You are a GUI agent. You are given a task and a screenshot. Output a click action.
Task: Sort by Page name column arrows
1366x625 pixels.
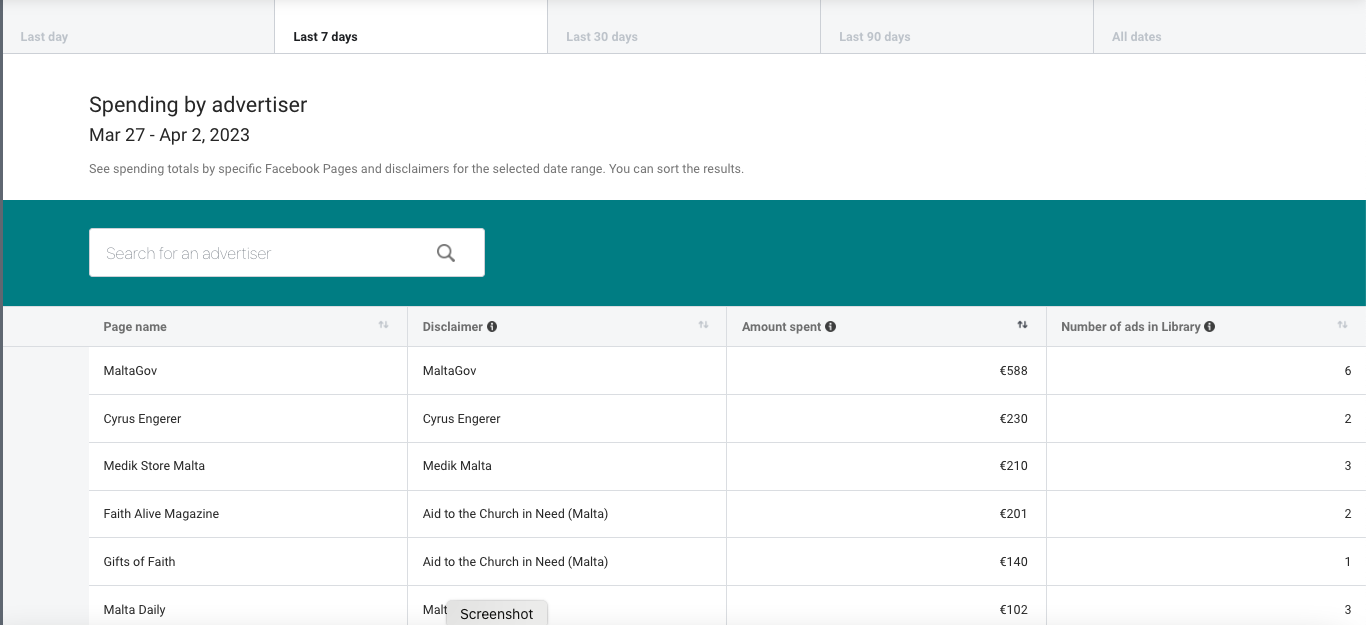pyautogui.click(x=383, y=325)
